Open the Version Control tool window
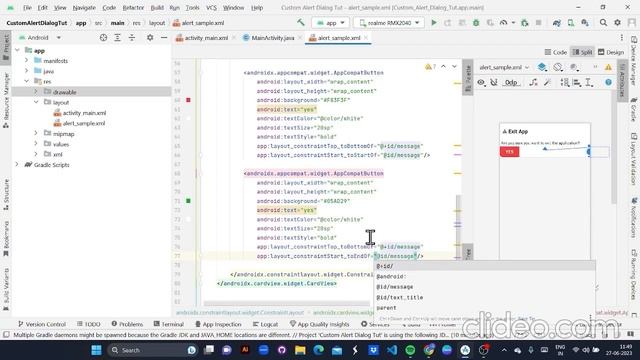Viewport: 640px width, 360px height. click(42, 324)
